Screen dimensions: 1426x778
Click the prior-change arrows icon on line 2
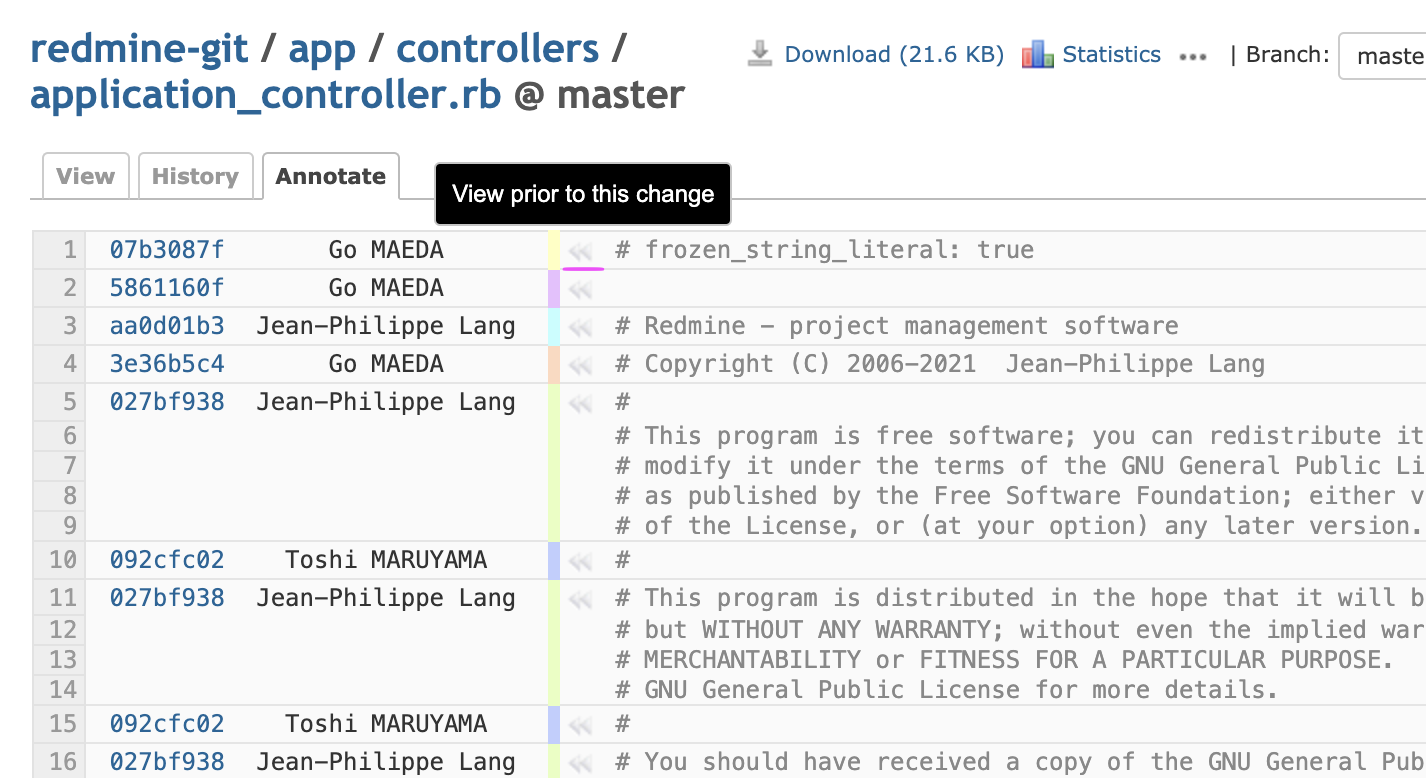click(x=581, y=289)
